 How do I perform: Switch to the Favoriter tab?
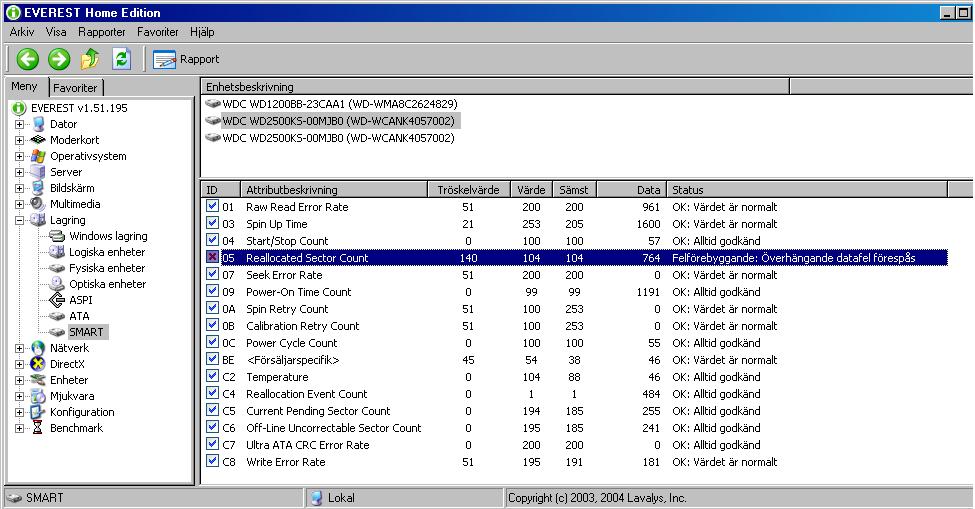tap(75, 88)
